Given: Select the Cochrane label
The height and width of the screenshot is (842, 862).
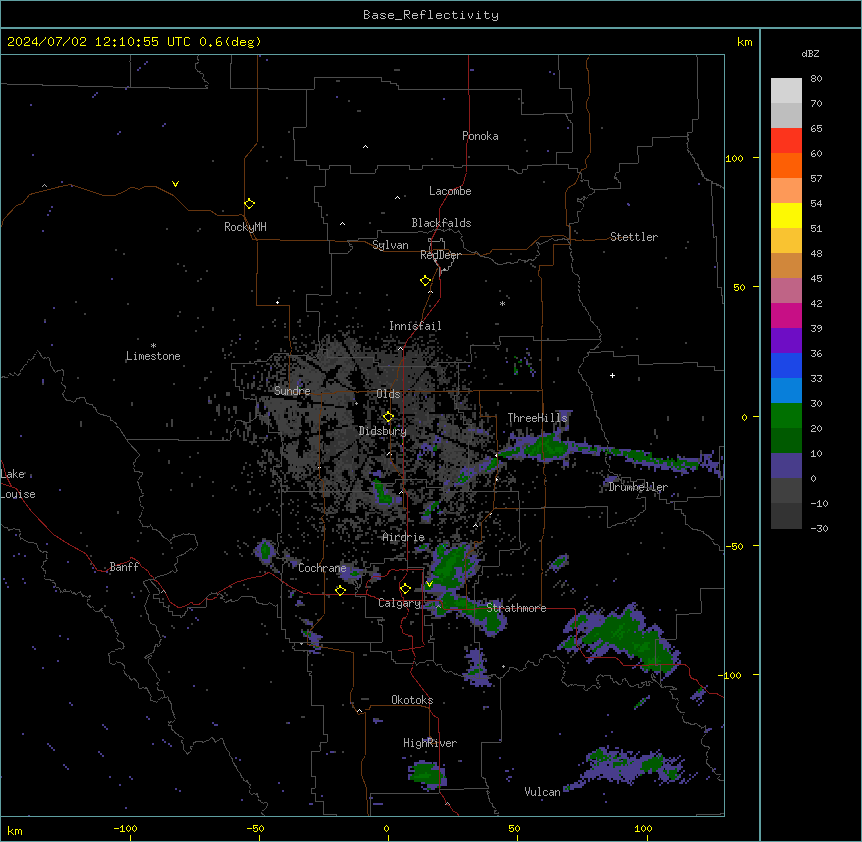Looking at the screenshot, I should click(322, 568).
